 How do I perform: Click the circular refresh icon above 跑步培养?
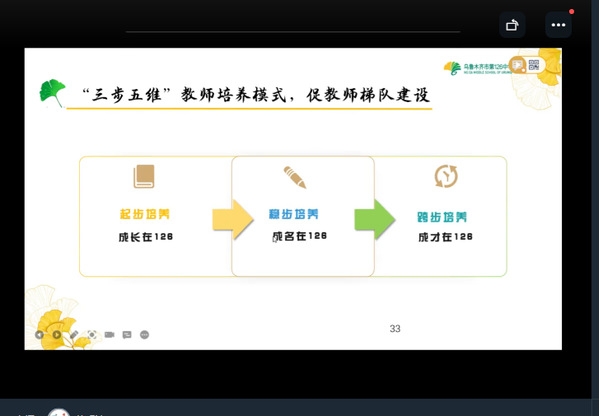446,176
